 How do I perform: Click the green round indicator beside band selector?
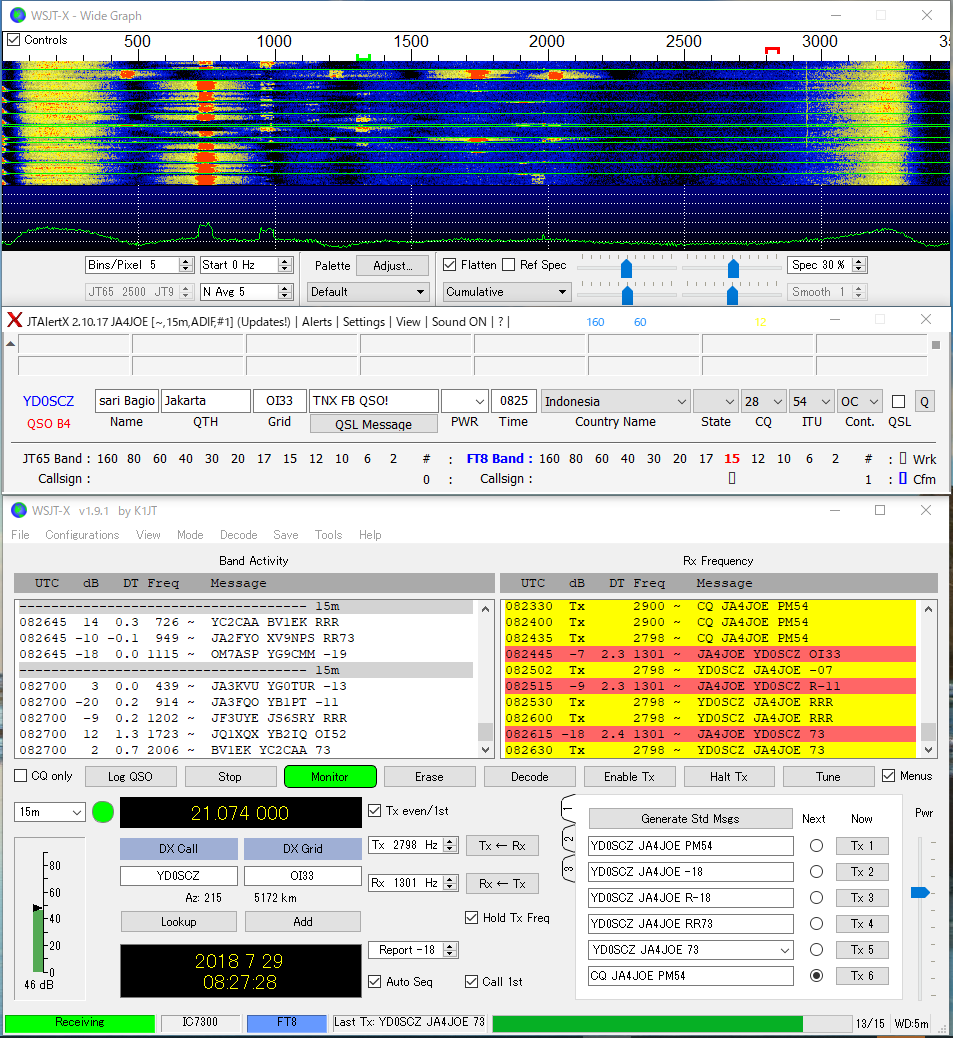[103, 812]
